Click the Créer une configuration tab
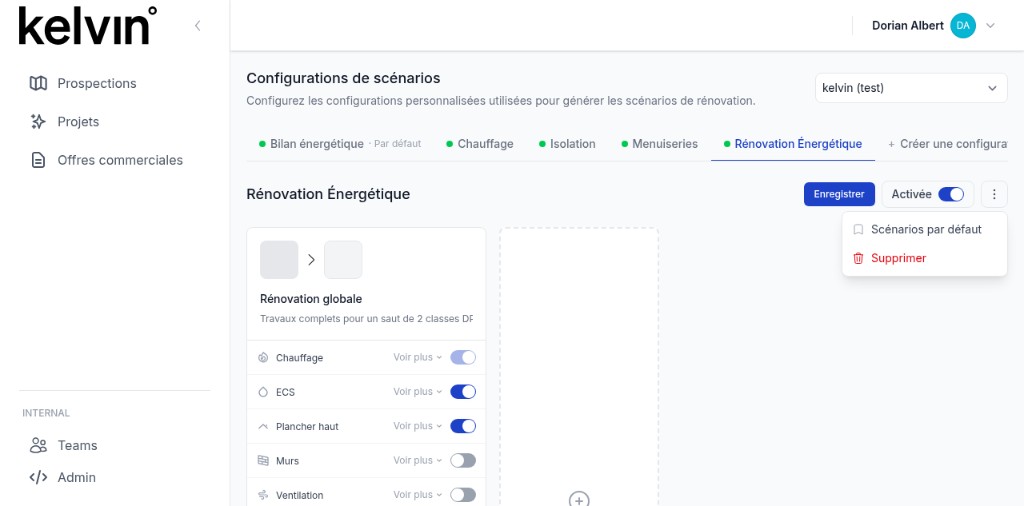 (x=948, y=144)
